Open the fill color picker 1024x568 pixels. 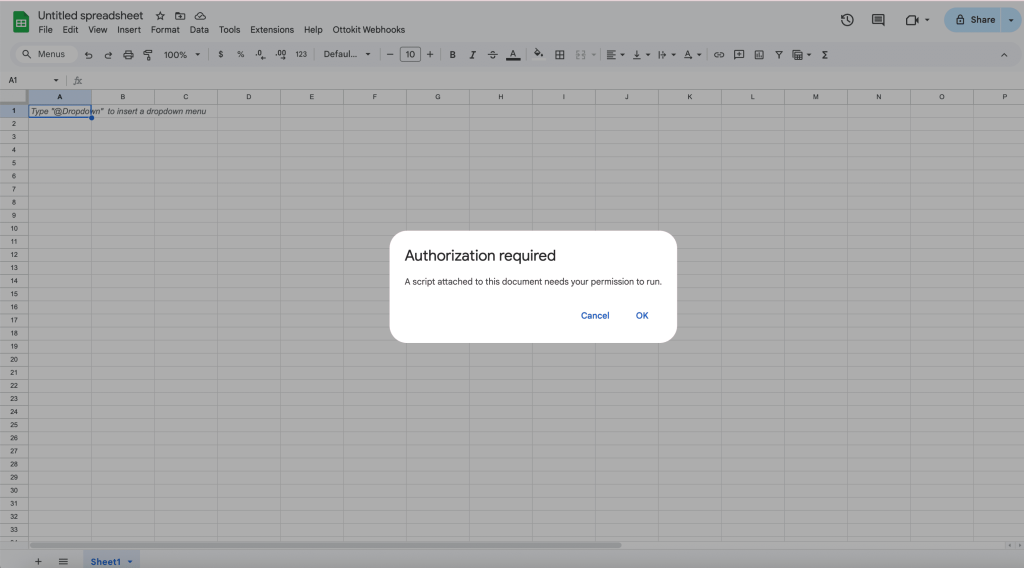point(539,55)
